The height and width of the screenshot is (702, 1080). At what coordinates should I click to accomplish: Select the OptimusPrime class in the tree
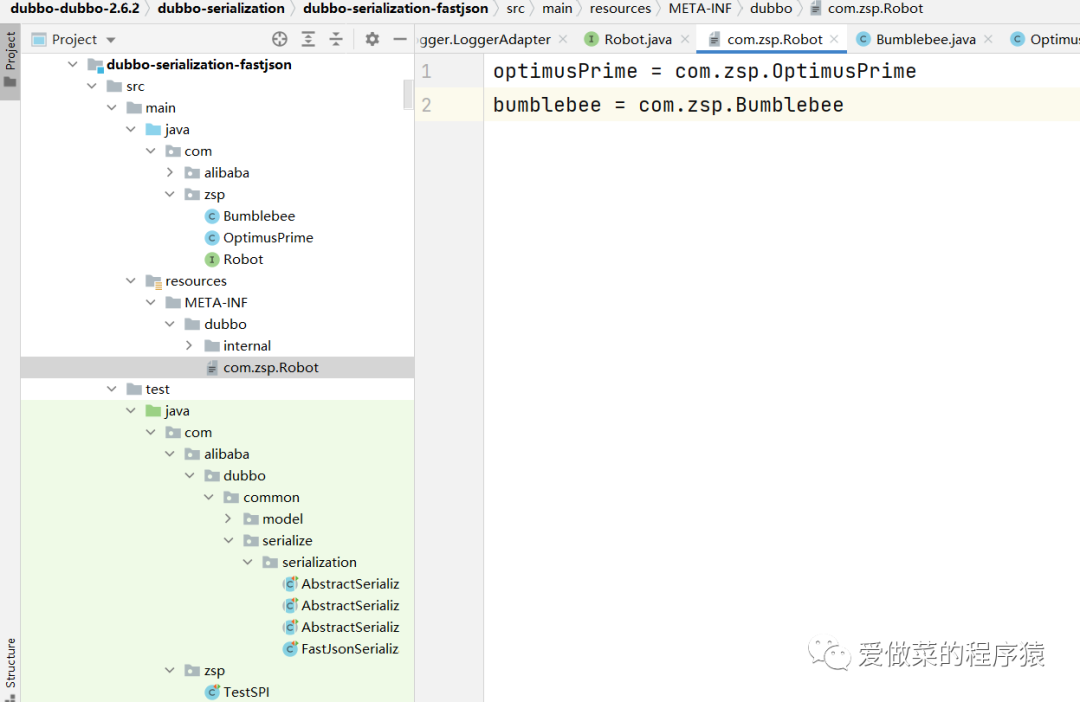click(268, 238)
